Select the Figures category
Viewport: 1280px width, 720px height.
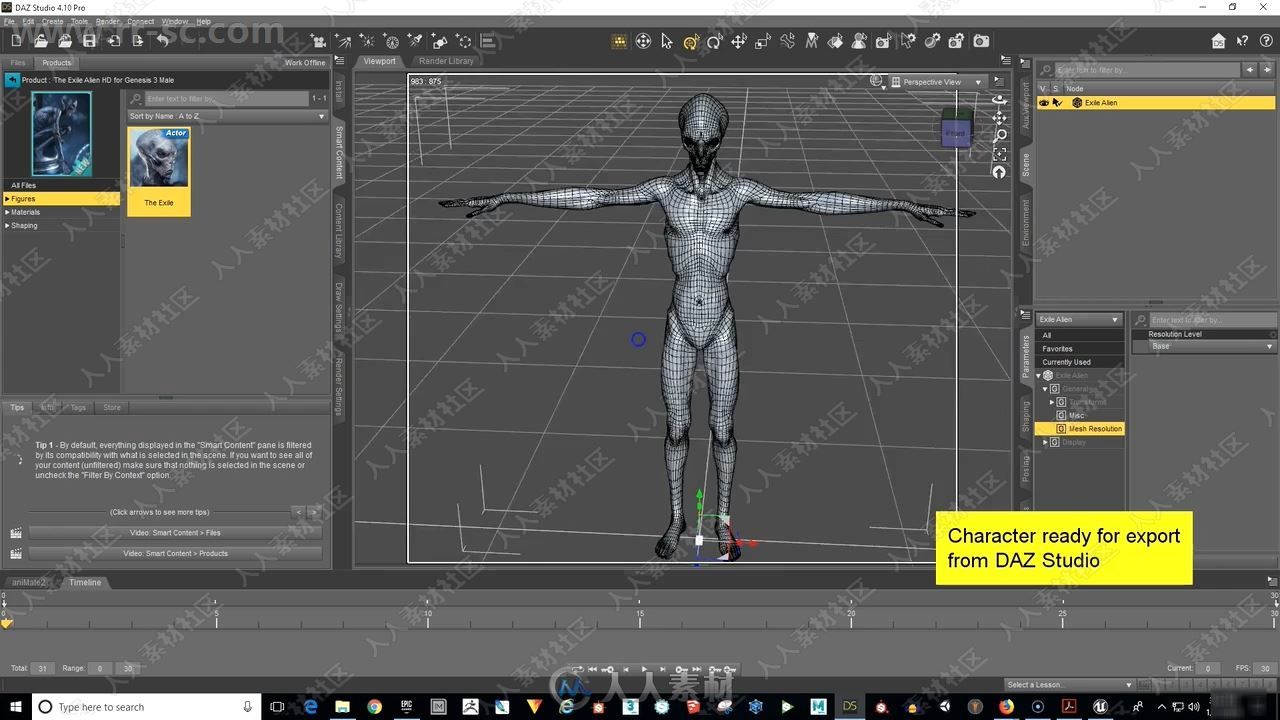[61, 199]
